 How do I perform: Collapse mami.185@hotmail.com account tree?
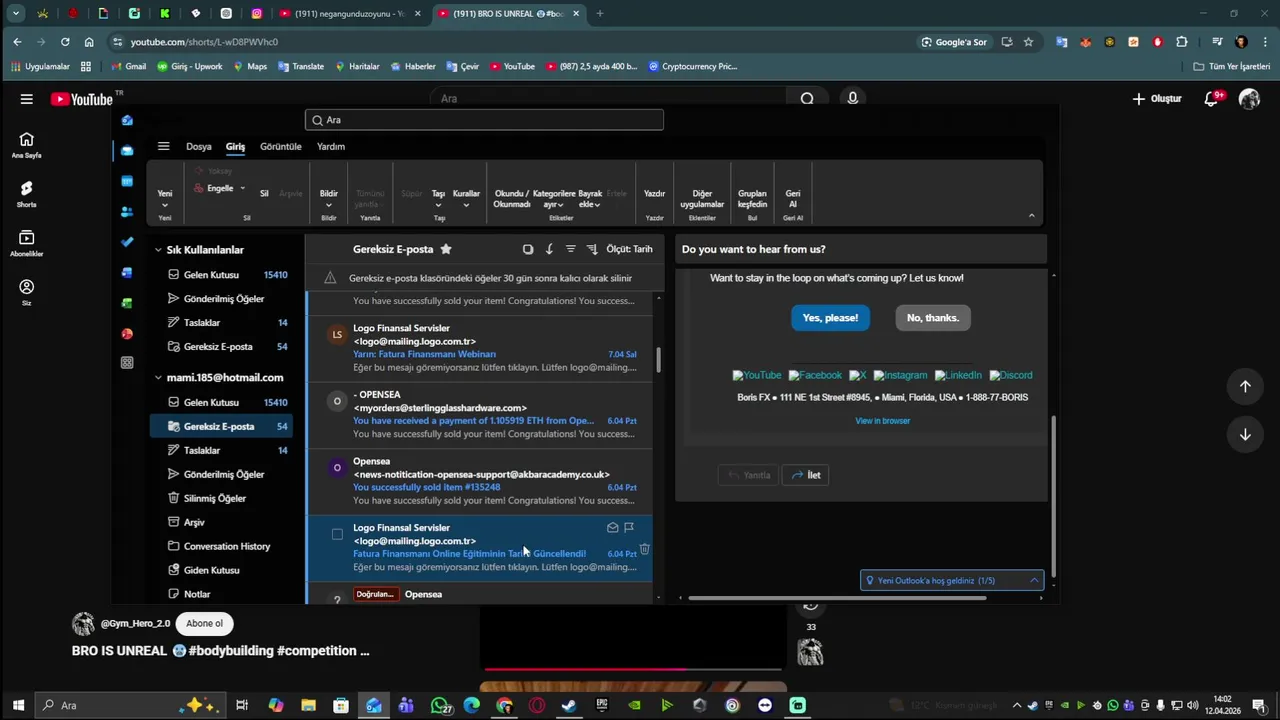pos(158,378)
